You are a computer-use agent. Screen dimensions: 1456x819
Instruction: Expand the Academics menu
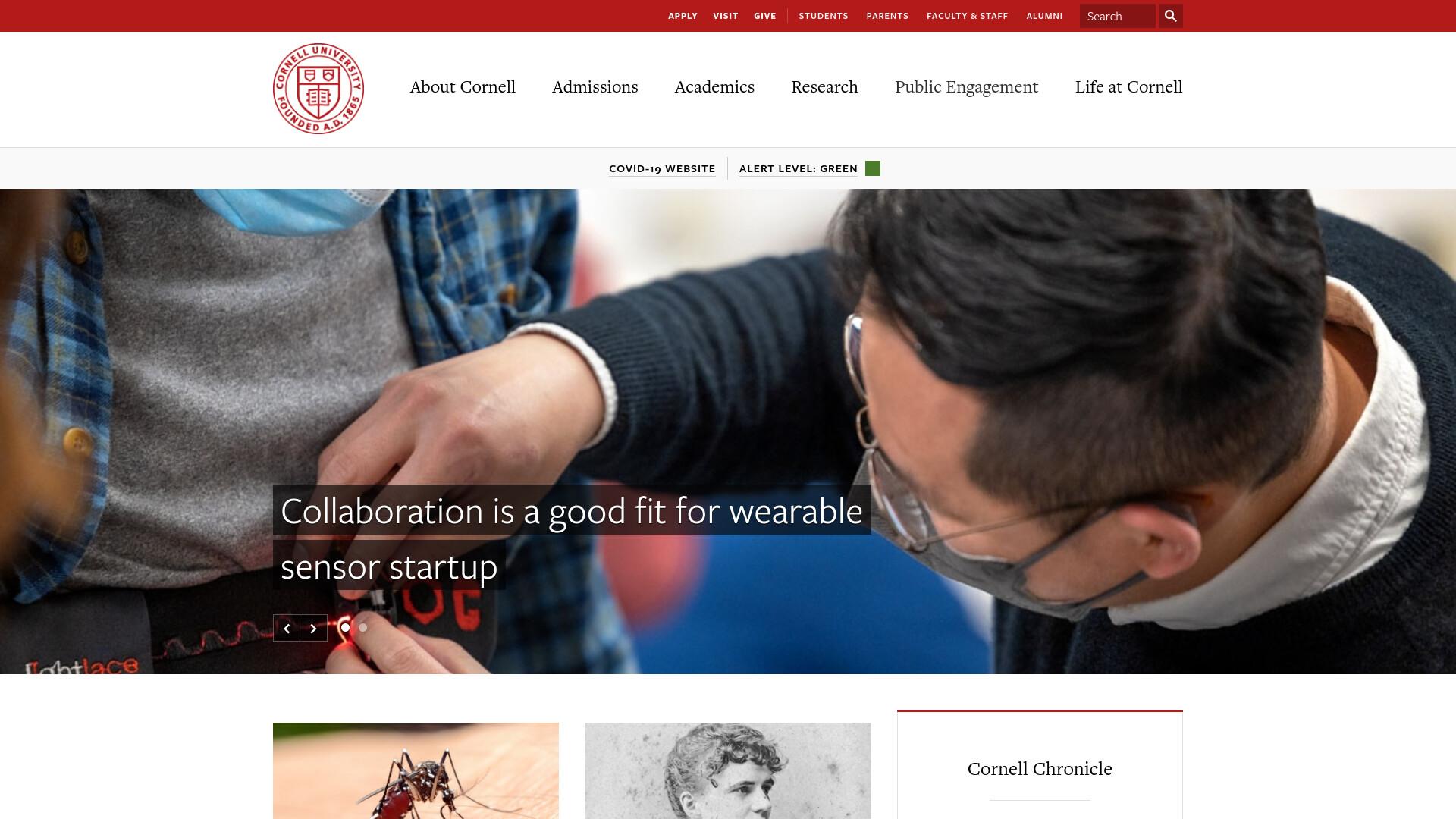[x=714, y=86]
